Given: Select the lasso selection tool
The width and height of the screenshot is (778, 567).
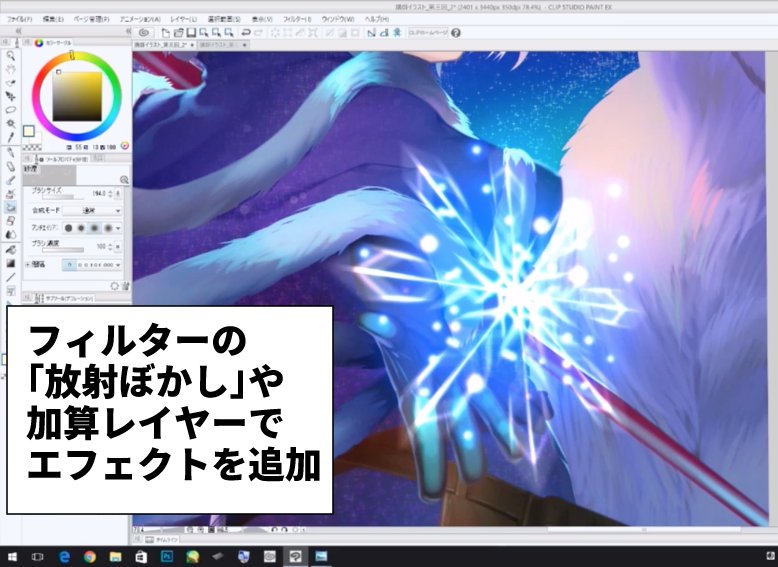Looking at the screenshot, I should point(10,110).
